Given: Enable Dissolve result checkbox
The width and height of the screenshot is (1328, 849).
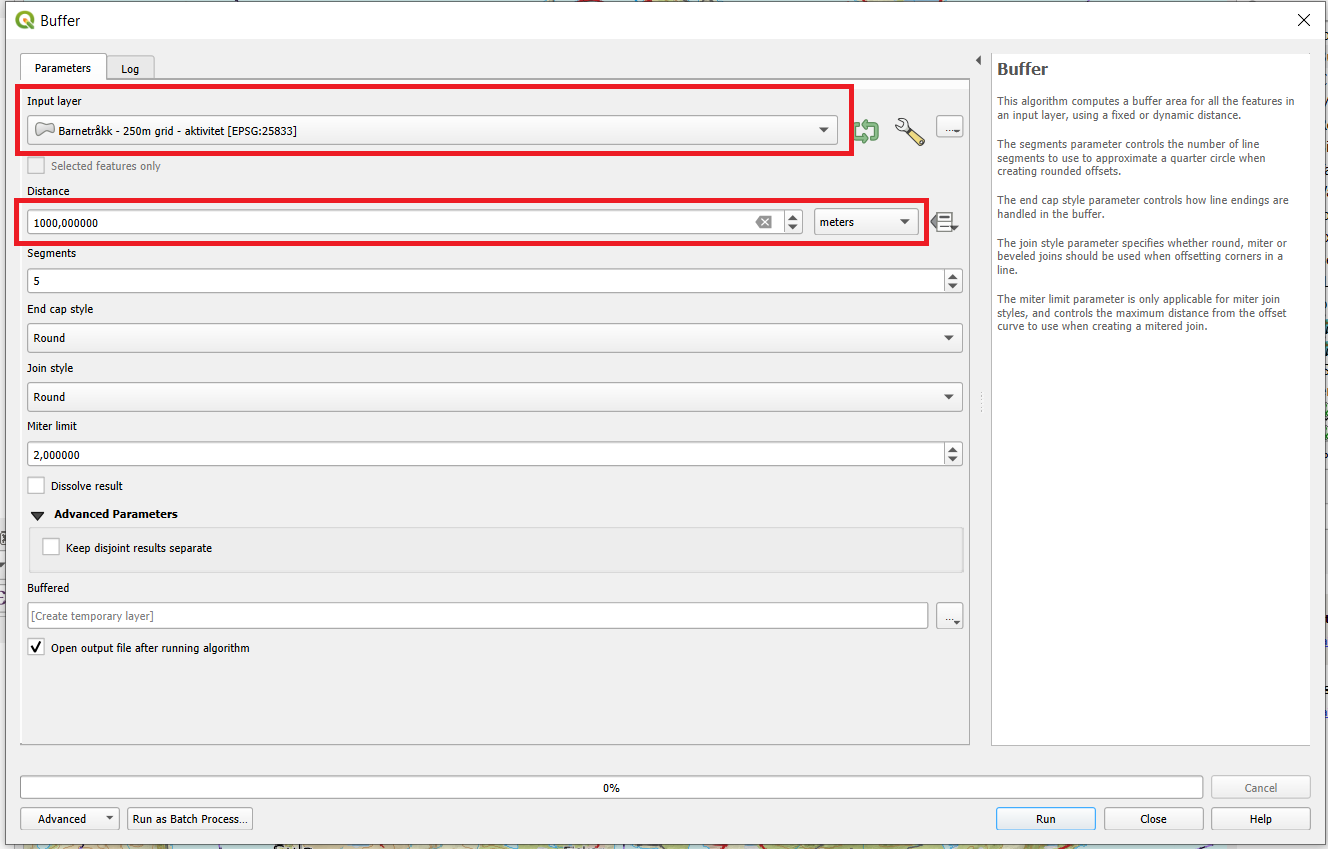Looking at the screenshot, I should click(36, 486).
